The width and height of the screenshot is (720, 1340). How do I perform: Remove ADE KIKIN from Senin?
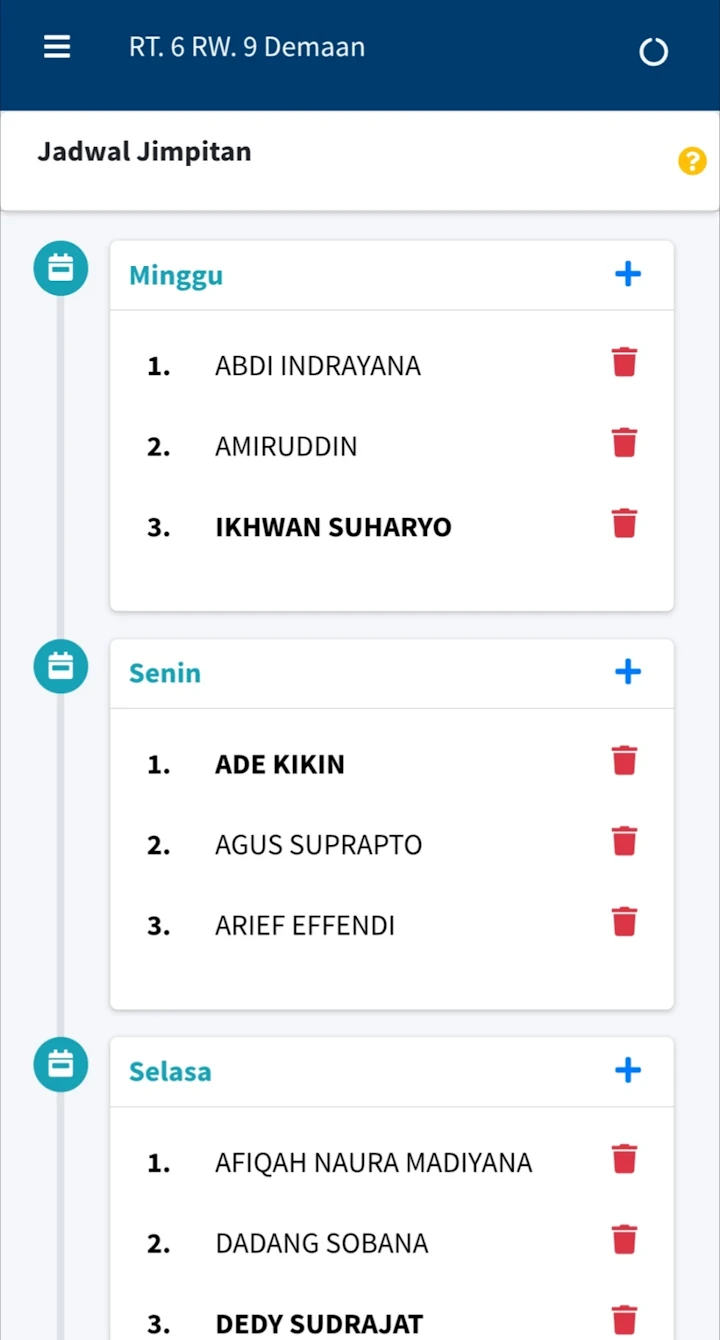click(624, 760)
